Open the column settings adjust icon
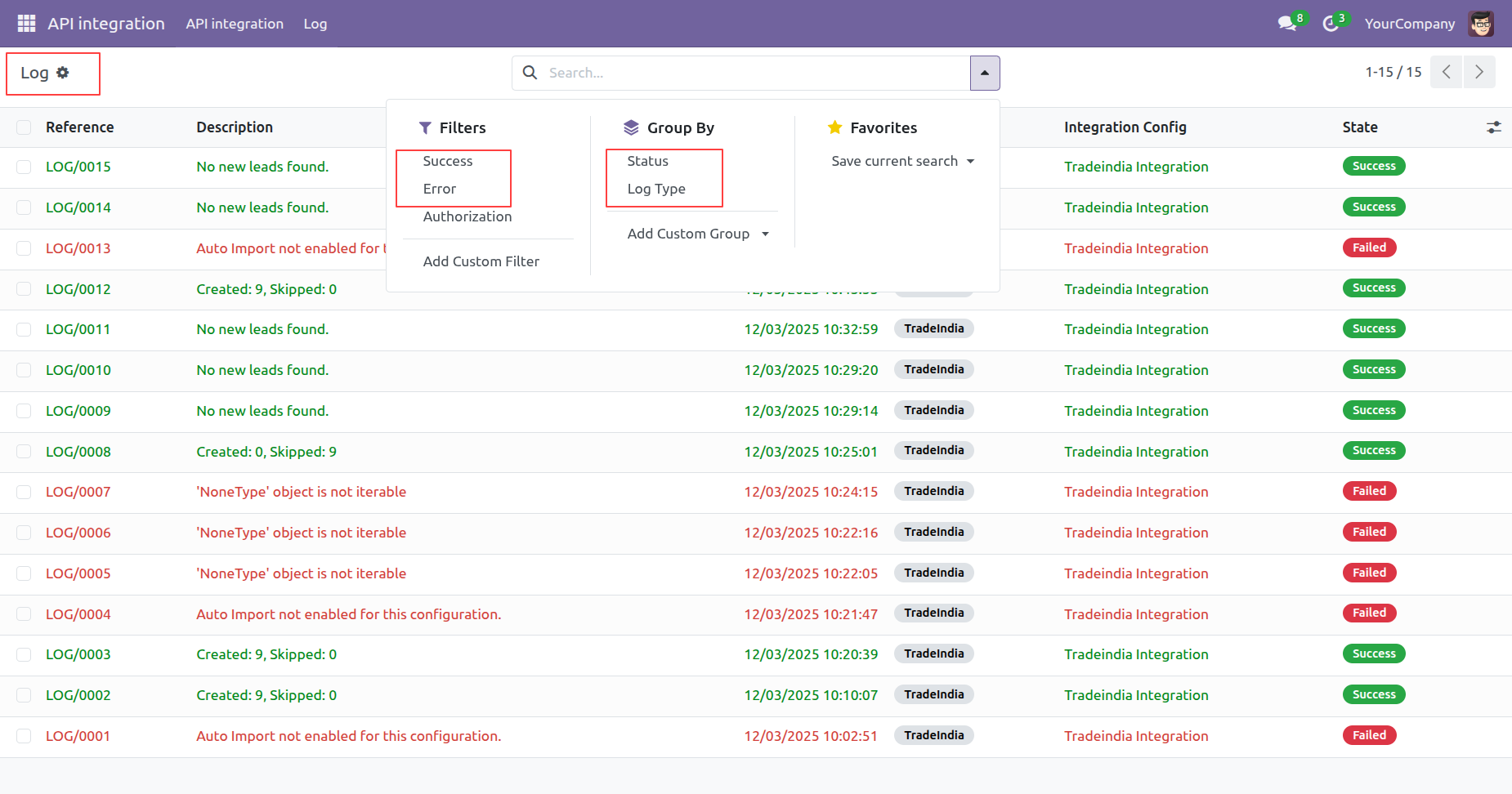The height and width of the screenshot is (794, 1512). (1494, 127)
